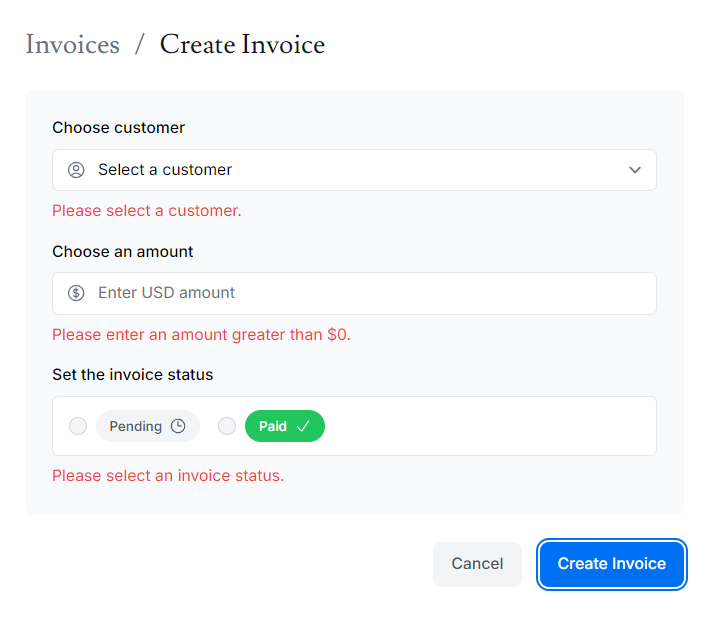This screenshot has width=709, height=618.
Task: Click the user icon in customer field
Action: click(x=76, y=170)
